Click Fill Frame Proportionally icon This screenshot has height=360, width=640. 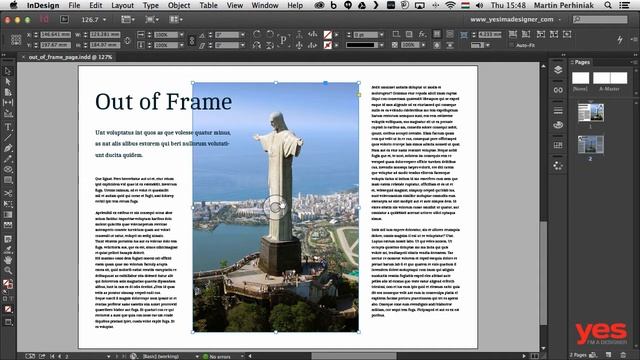[513, 34]
